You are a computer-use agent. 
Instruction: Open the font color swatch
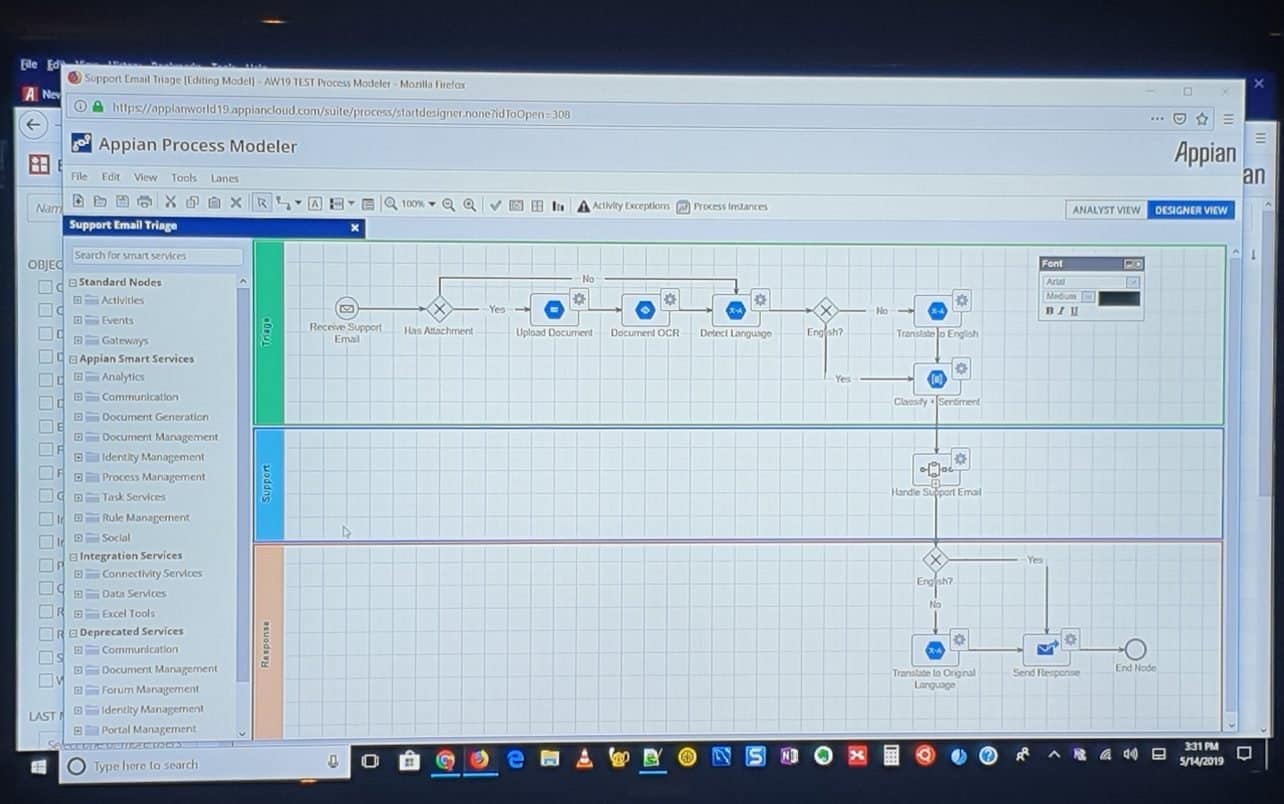pos(1119,298)
